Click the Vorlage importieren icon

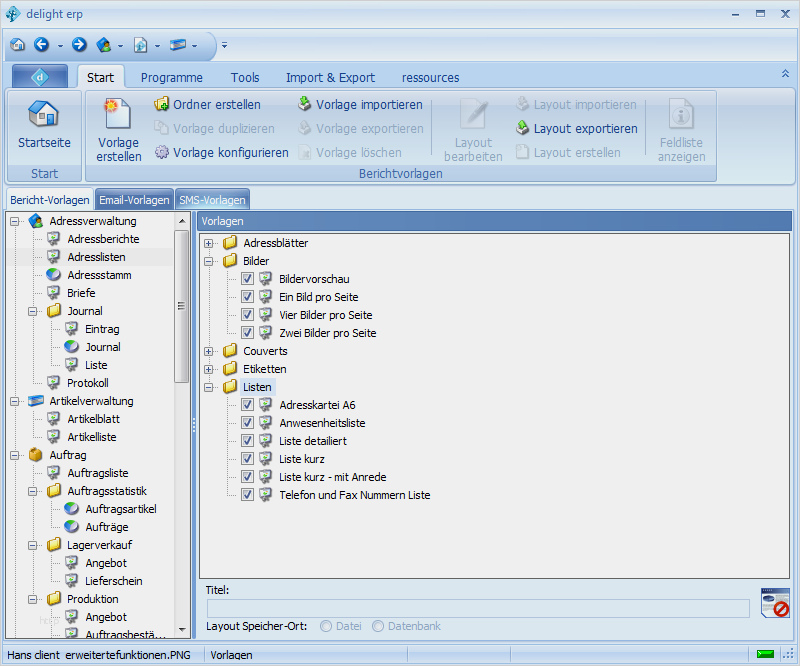click(x=305, y=104)
